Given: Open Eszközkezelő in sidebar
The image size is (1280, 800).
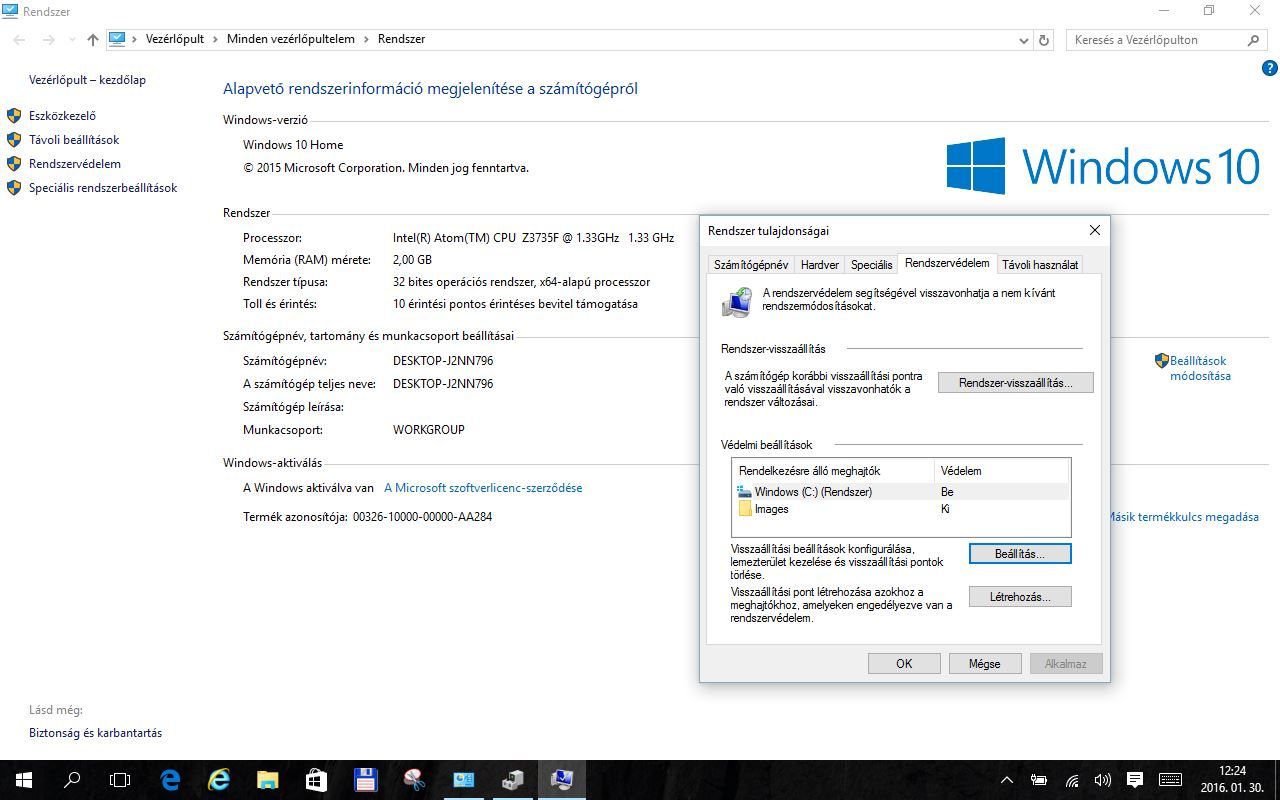Looking at the screenshot, I should [x=62, y=116].
